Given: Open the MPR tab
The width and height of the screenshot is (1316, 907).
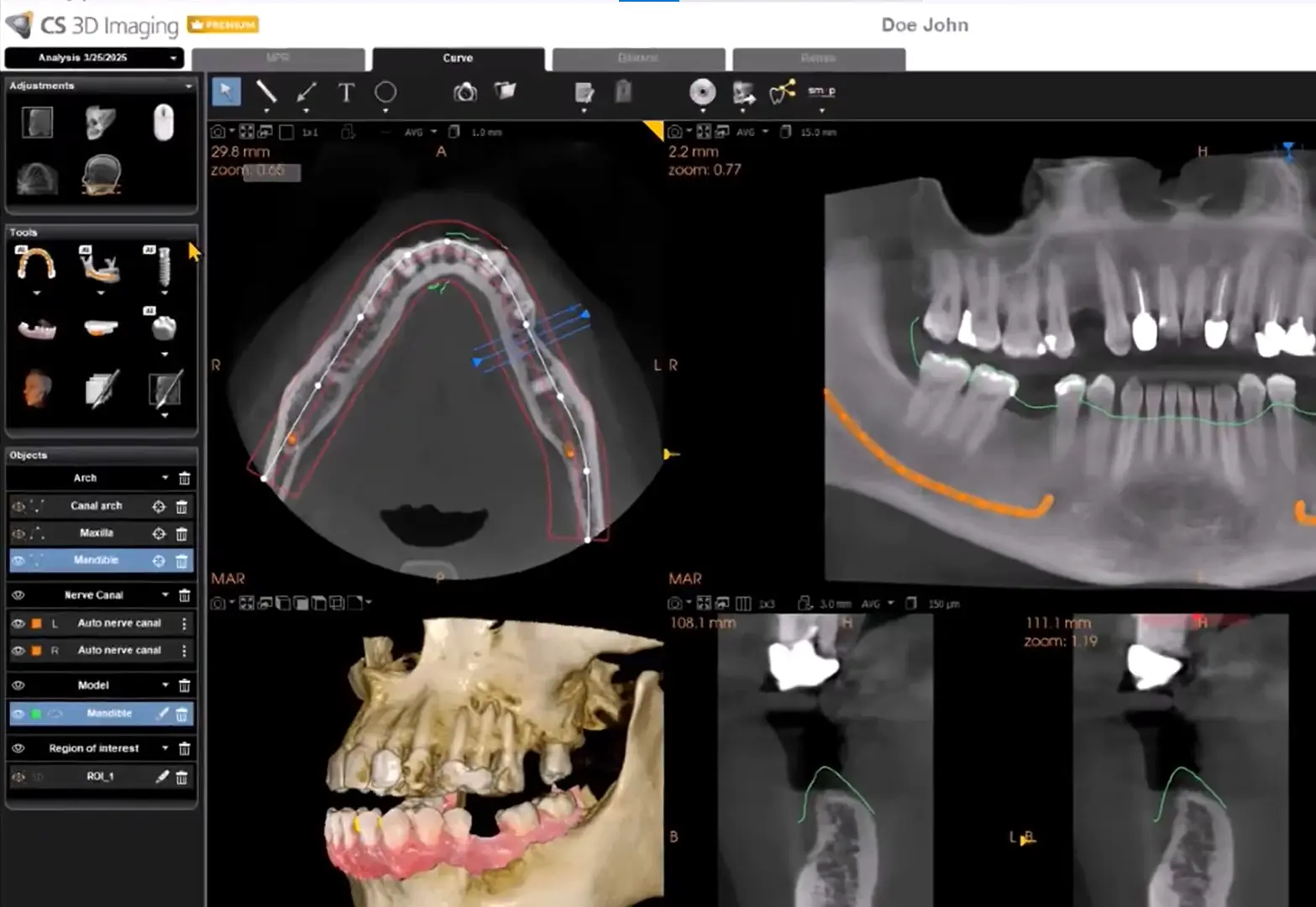Looking at the screenshot, I should [280, 59].
